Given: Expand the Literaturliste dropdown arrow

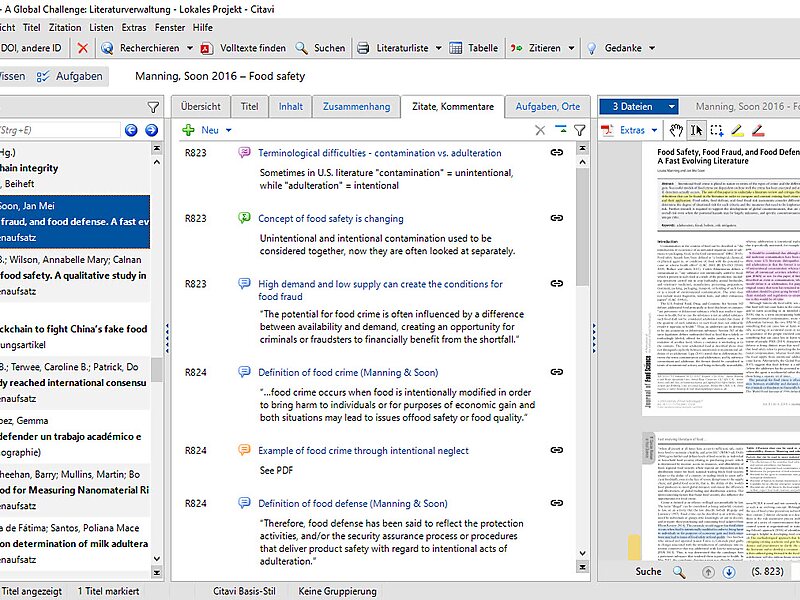Looking at the screenshot, I should pos(438,48).
